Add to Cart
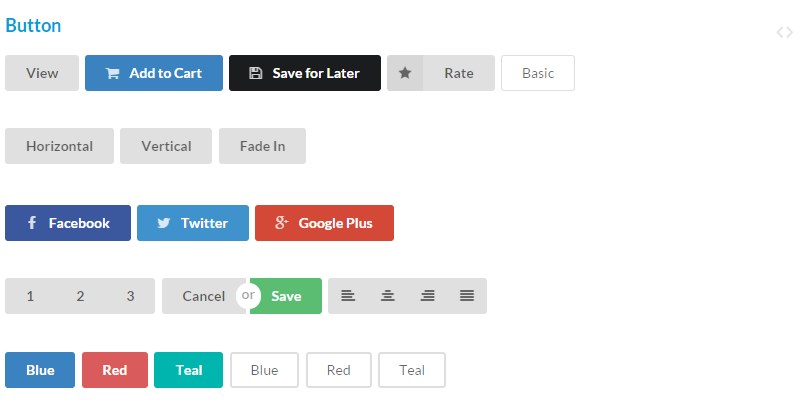 (154, 73)
